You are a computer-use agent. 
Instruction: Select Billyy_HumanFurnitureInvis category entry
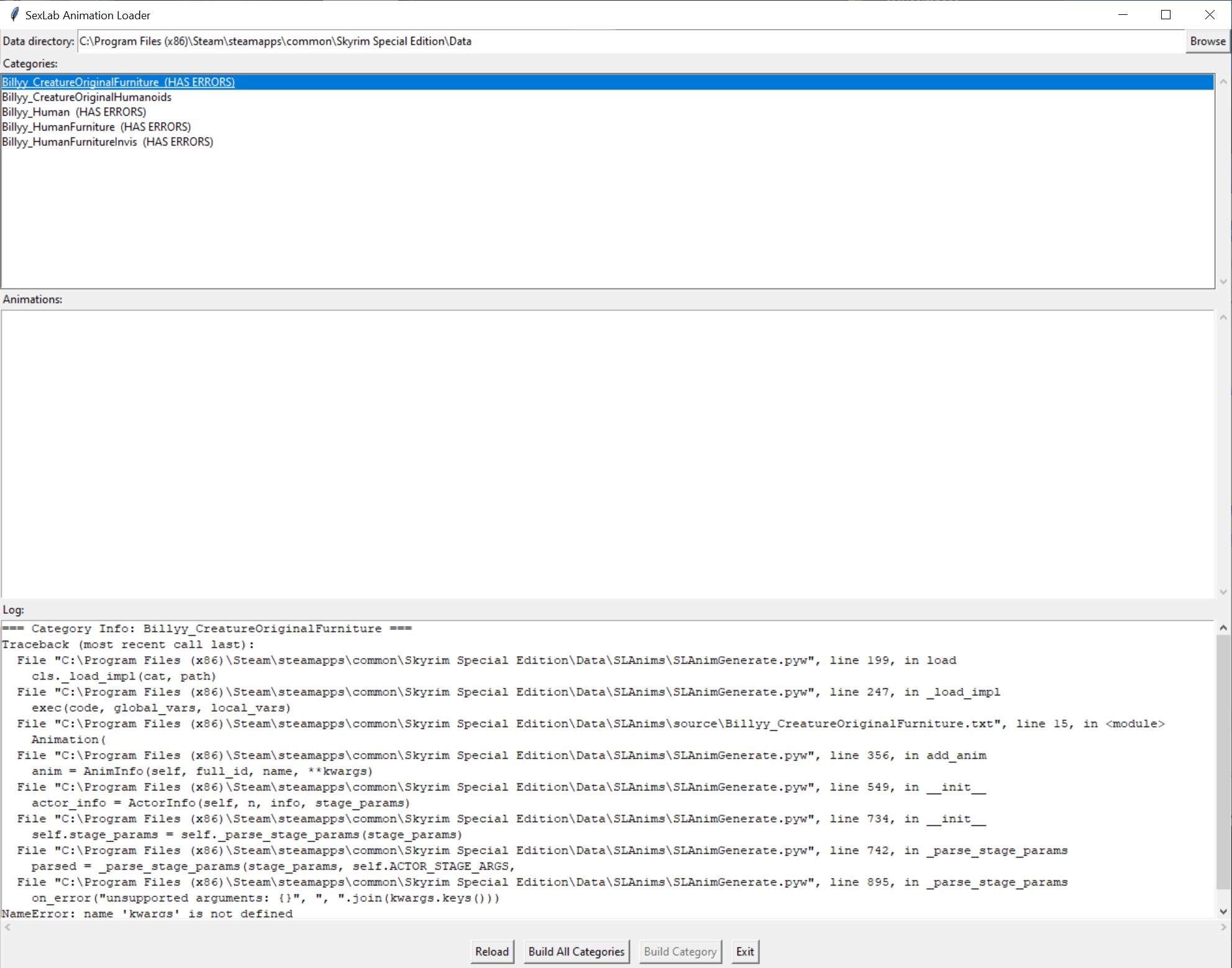pyautogui.click(x=107, y=142)
